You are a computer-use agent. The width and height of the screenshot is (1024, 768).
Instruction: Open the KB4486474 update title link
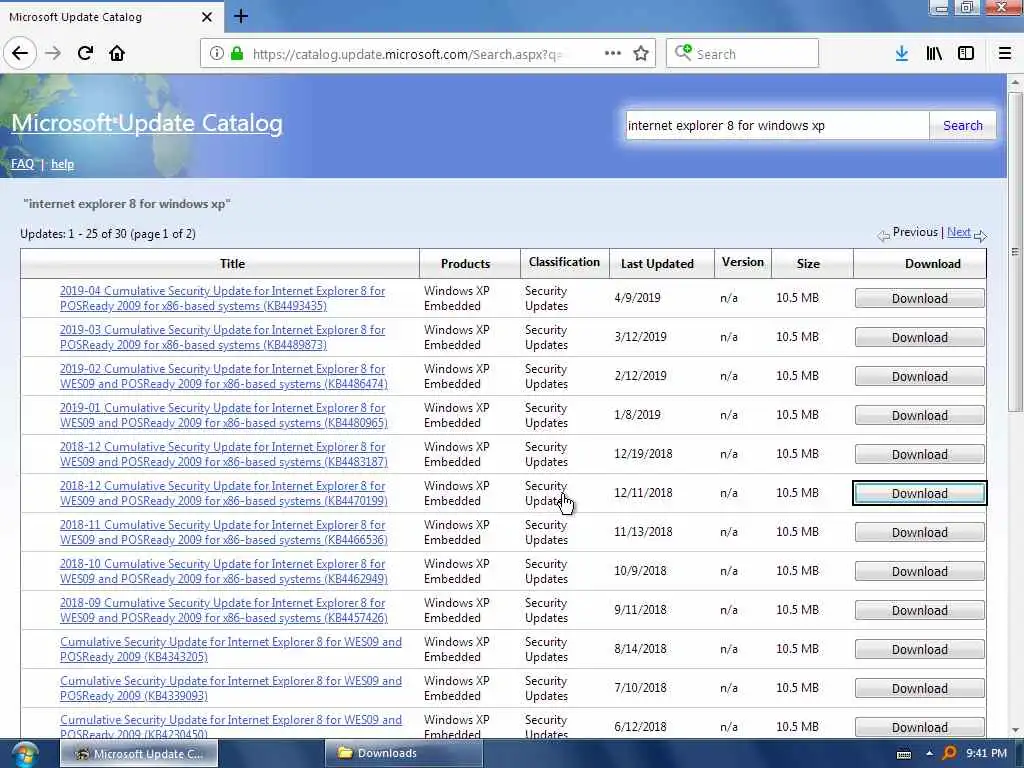coord(224,377)
